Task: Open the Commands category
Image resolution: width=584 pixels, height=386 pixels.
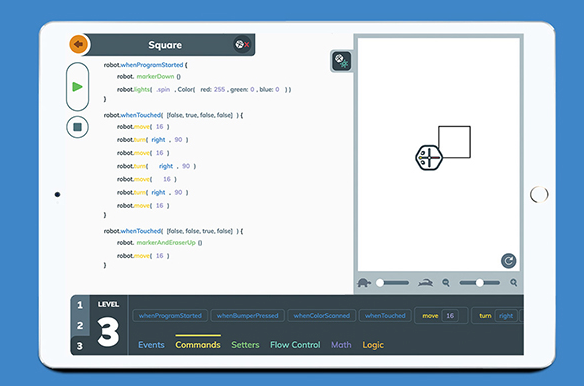Action: coord(198,345)
